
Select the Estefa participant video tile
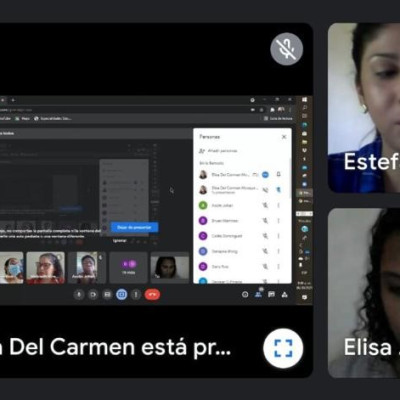364,108
